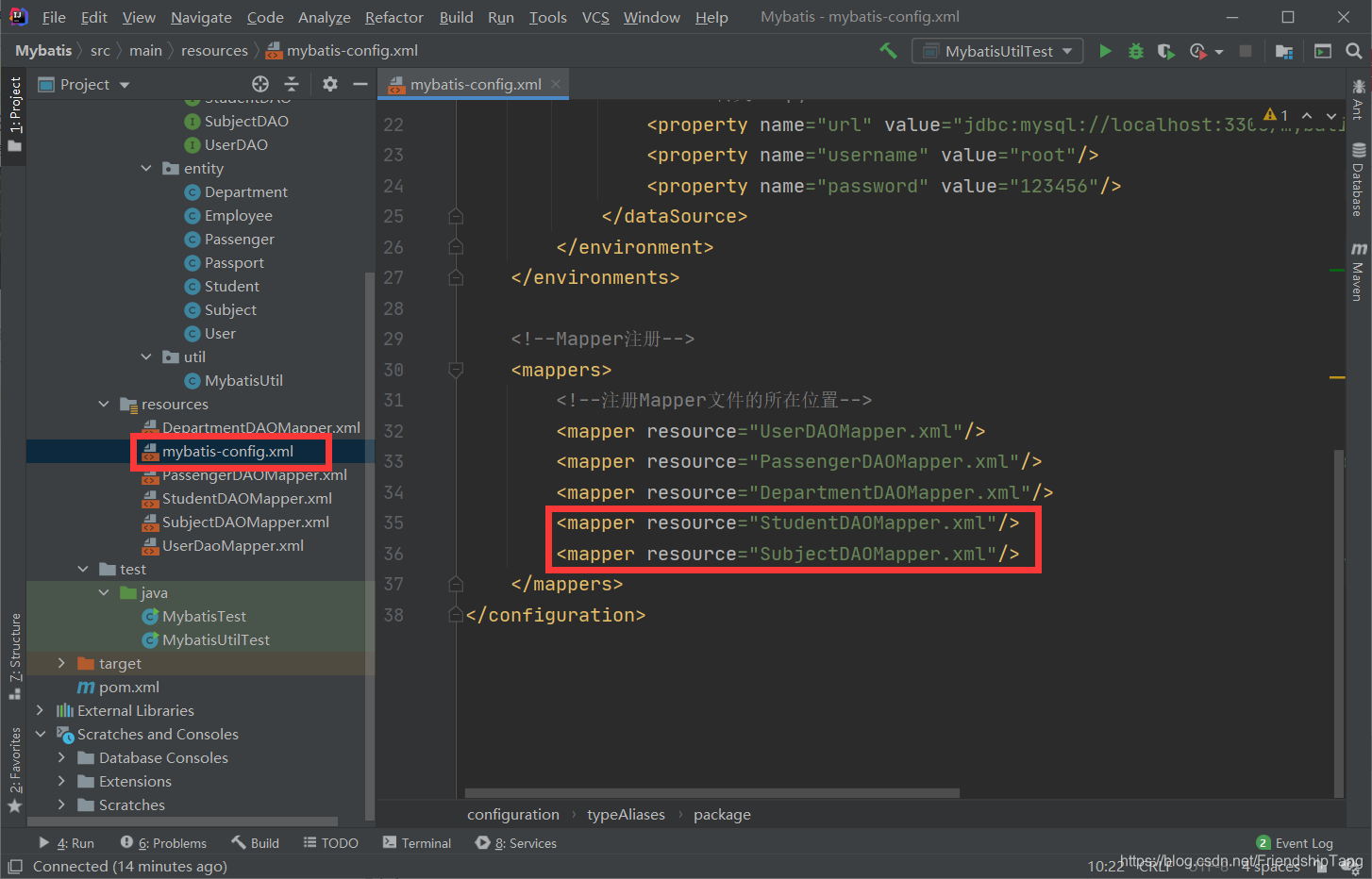Fold the dataSource end marker line 25
Screen dimensions: 1372x879
coord(456,216)
